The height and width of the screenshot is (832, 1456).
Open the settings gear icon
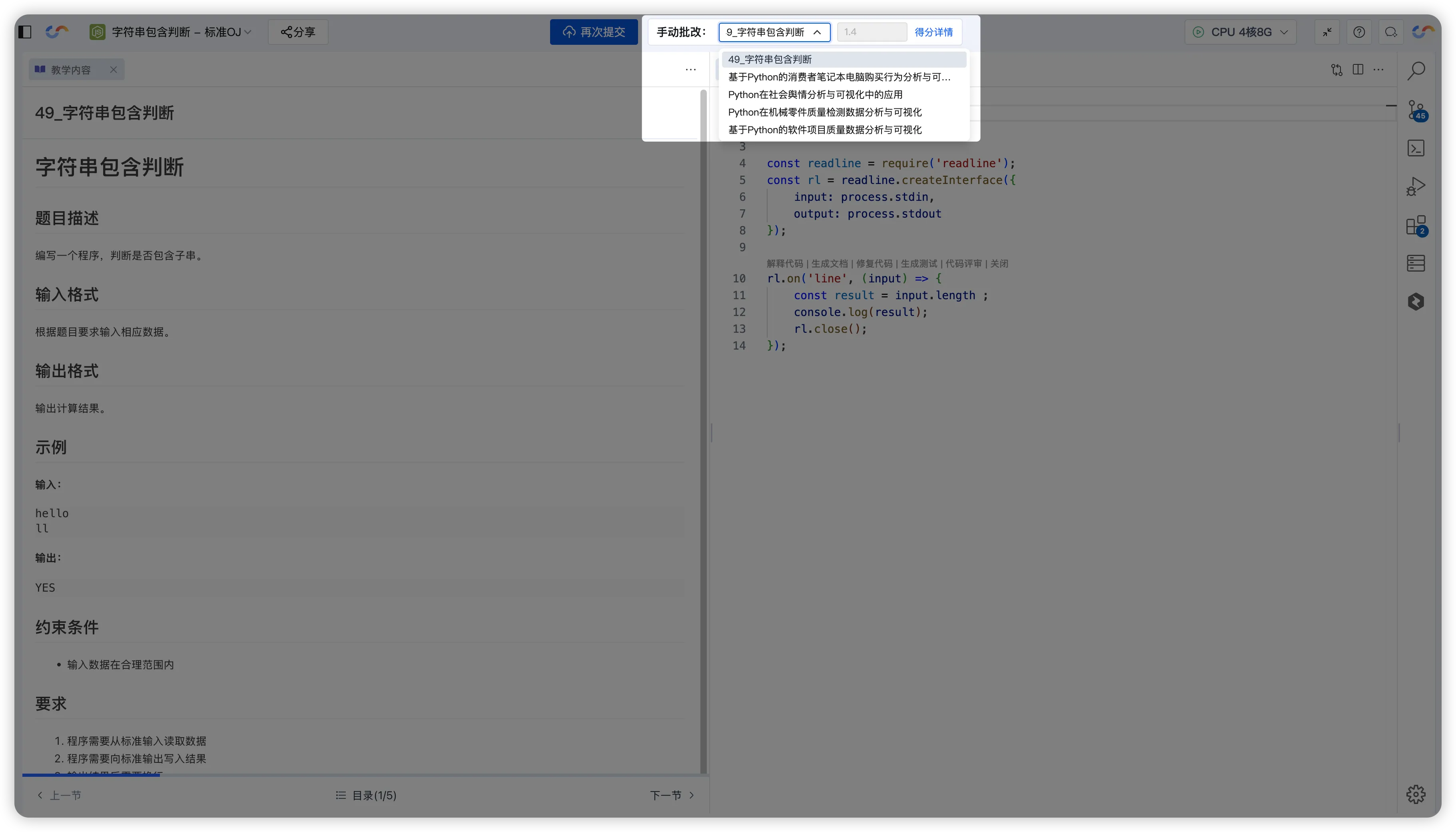pos(1416,794)
